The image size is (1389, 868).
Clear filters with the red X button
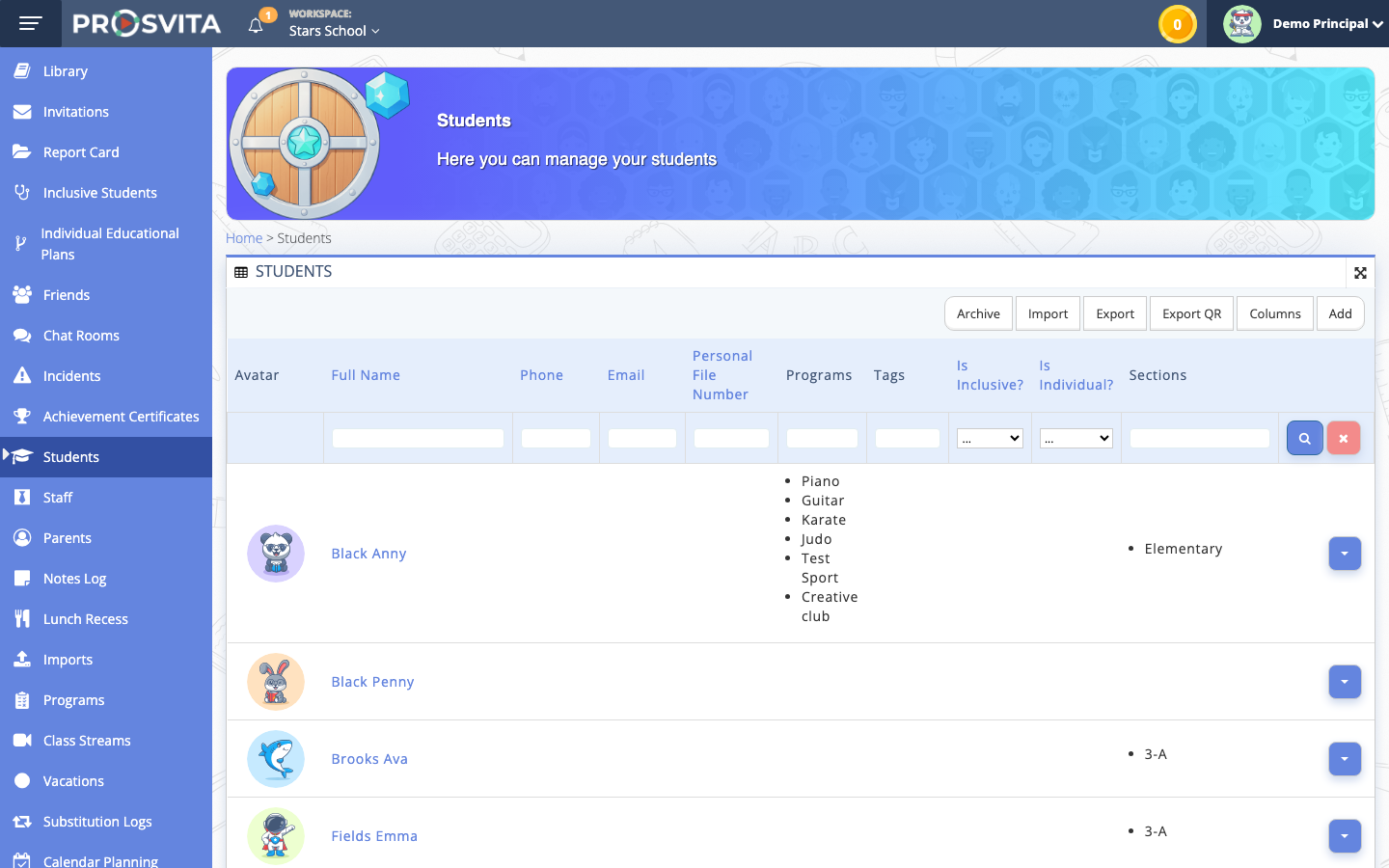click(x=1343, y=438)
